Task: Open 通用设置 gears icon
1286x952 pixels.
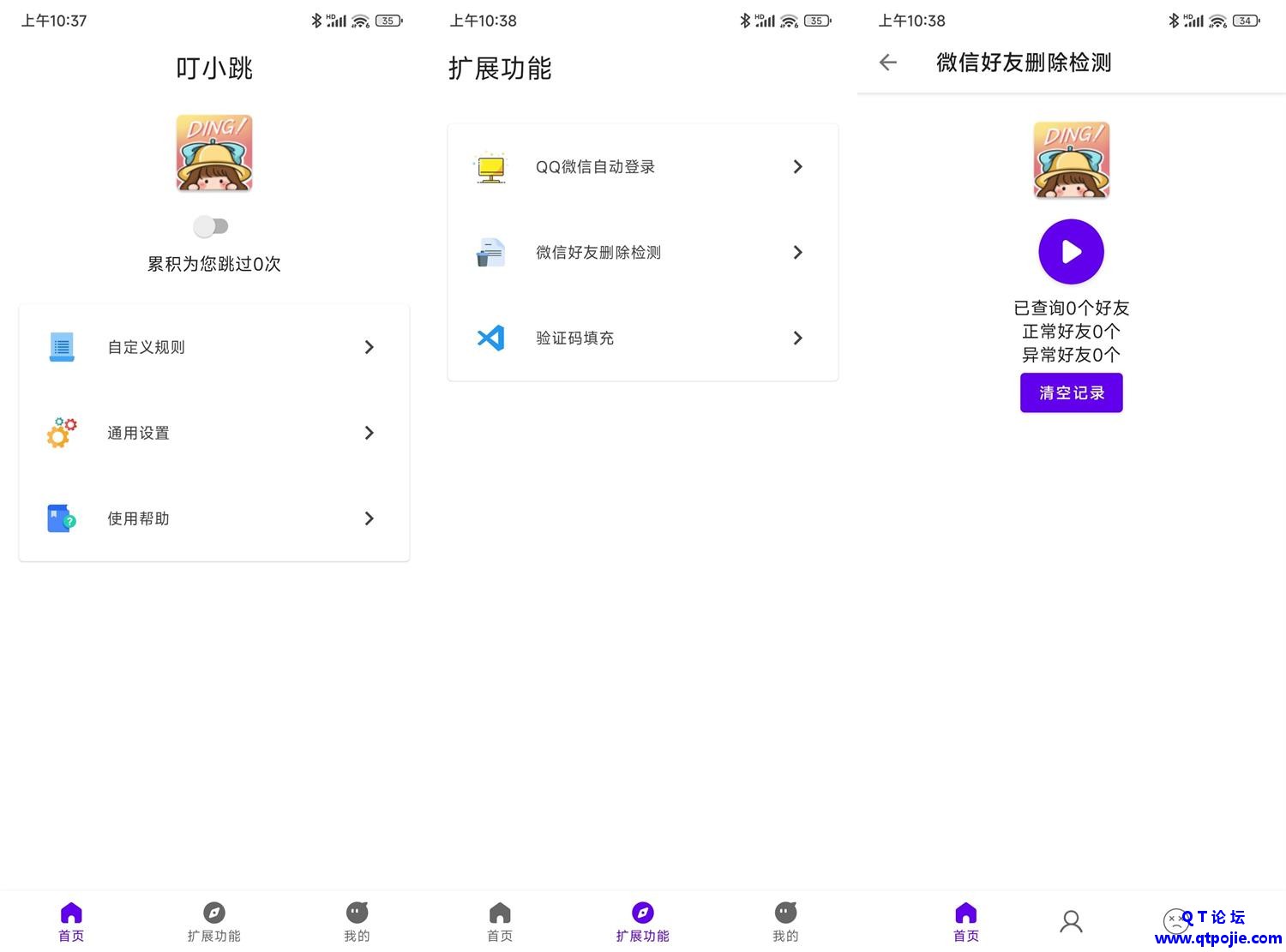Action: [62, 433]
